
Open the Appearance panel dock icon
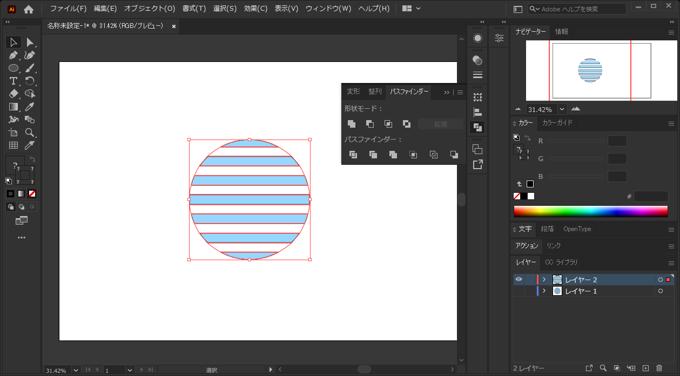tap(477, 38)
